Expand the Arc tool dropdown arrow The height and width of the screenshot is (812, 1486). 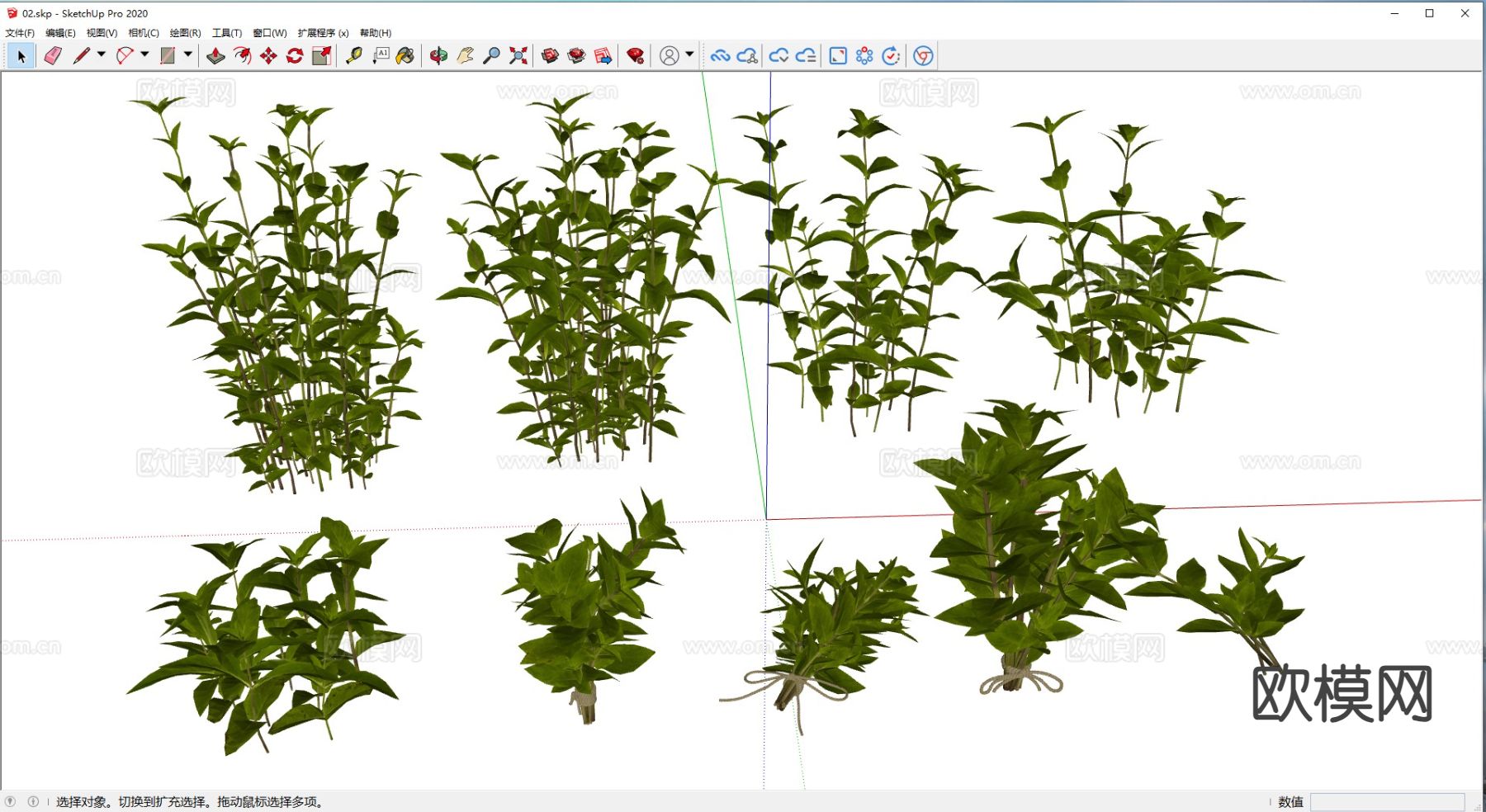145,54
